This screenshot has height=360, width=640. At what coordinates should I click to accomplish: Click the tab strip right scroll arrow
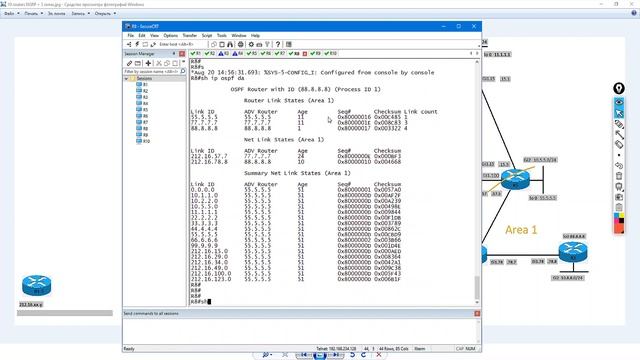[x=477, y=53]
